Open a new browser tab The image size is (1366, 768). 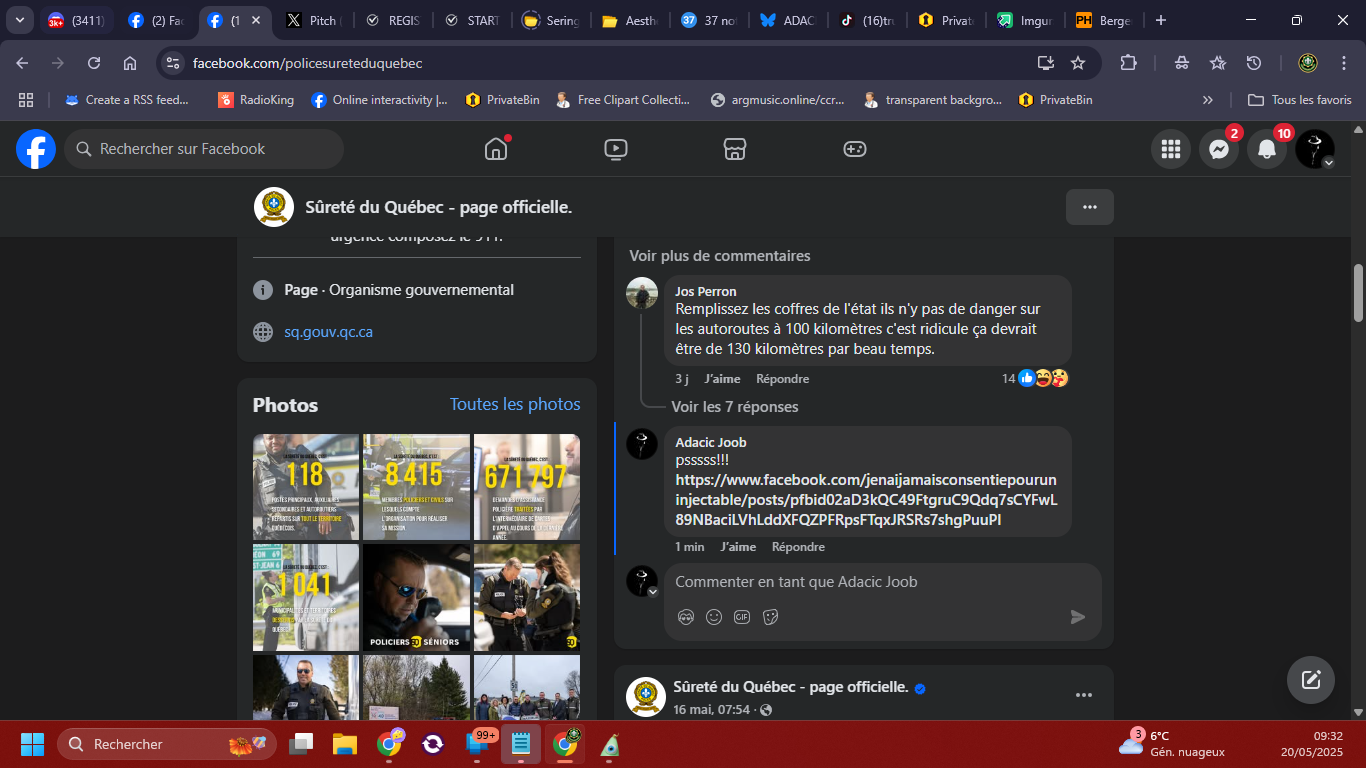tap(1160, 20)
